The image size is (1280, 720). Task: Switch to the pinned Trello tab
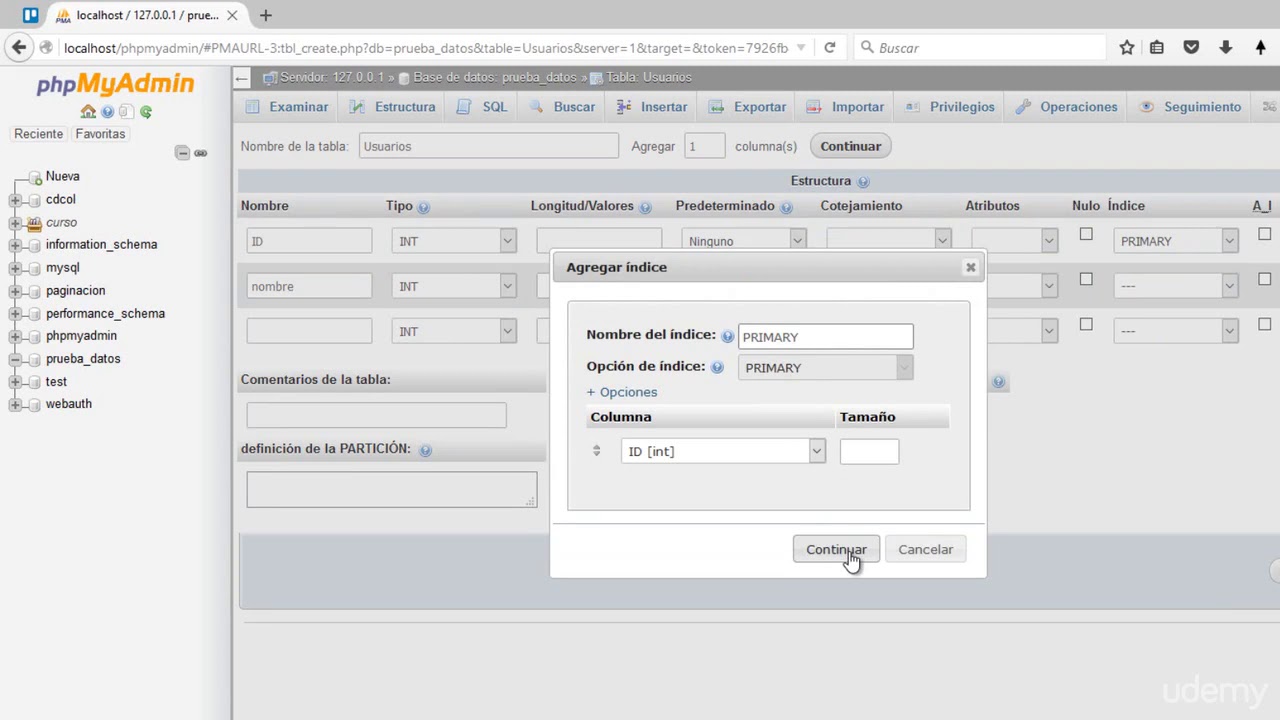[30, 15]
